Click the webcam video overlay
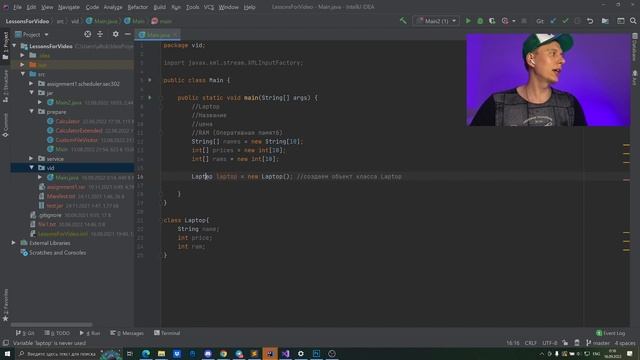Screen dimensions: 640x360 (x=548, y=80)
